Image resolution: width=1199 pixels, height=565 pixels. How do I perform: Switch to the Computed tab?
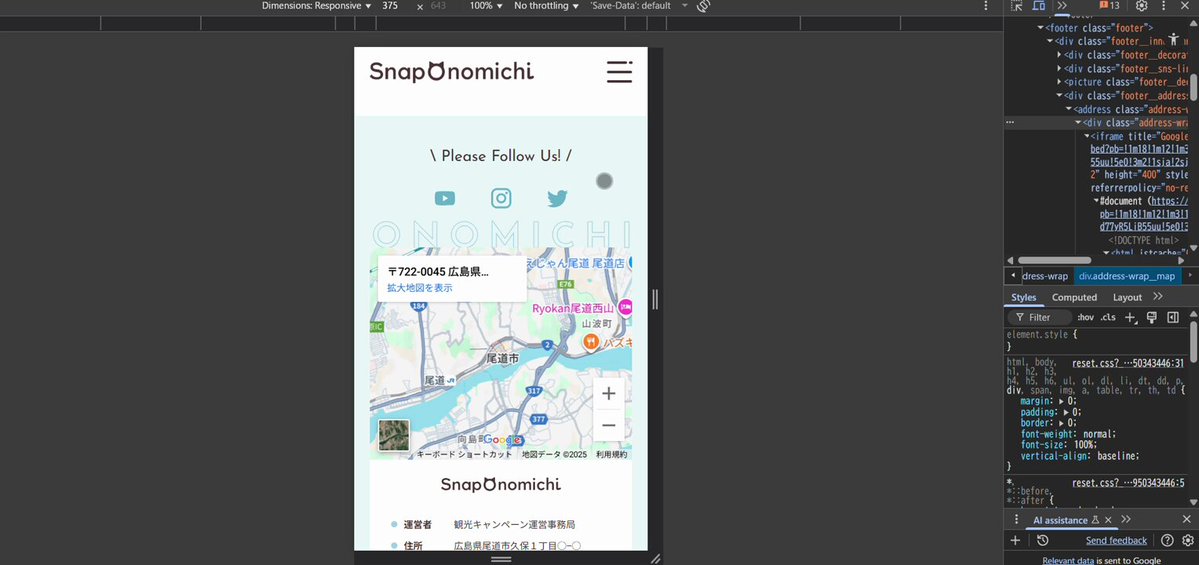coord(1074,297)
